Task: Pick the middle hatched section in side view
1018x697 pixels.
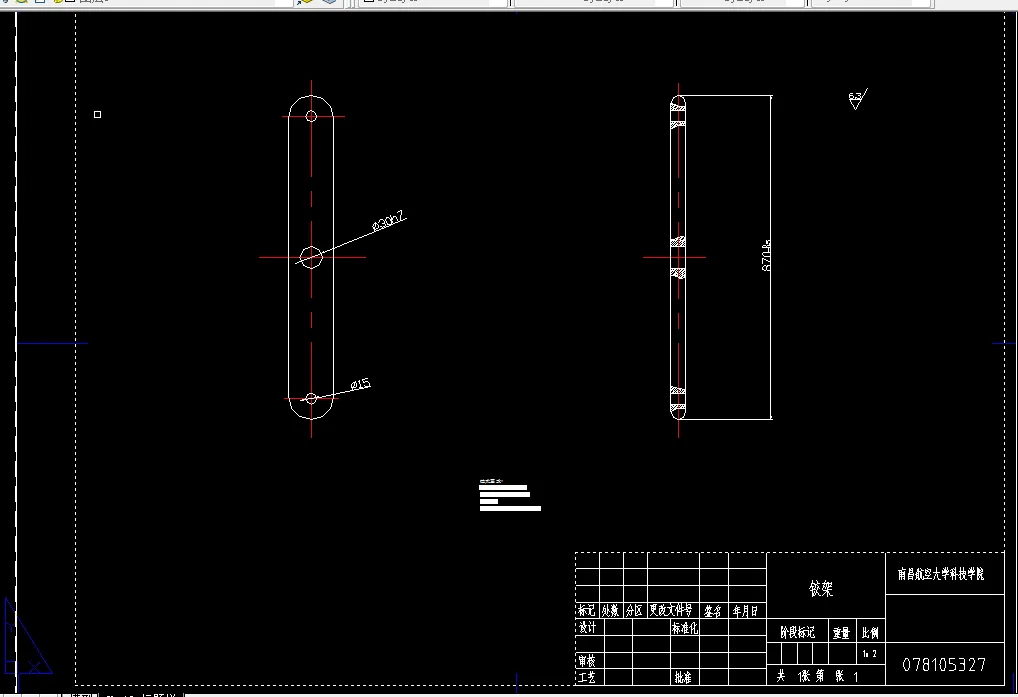Action: [678, 257]
